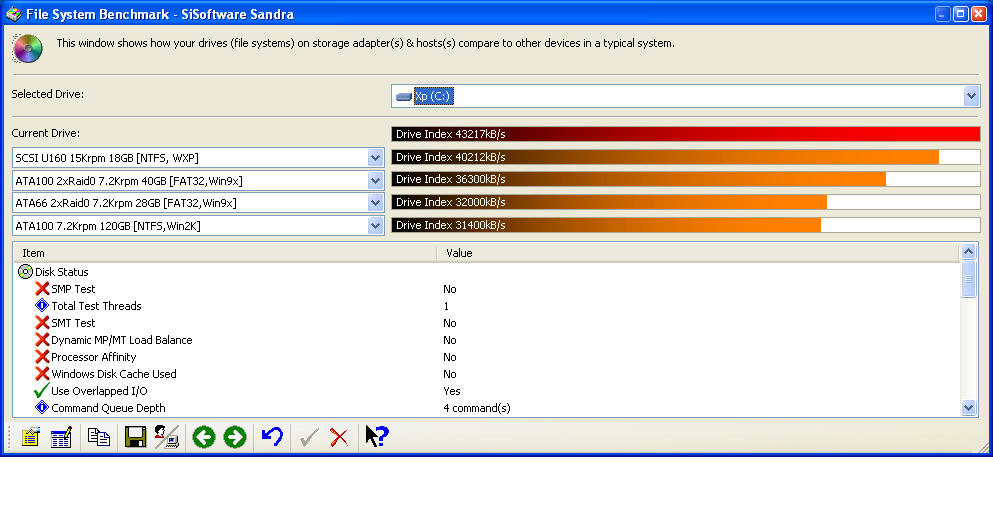Click the Item column header

pos(225,253)
